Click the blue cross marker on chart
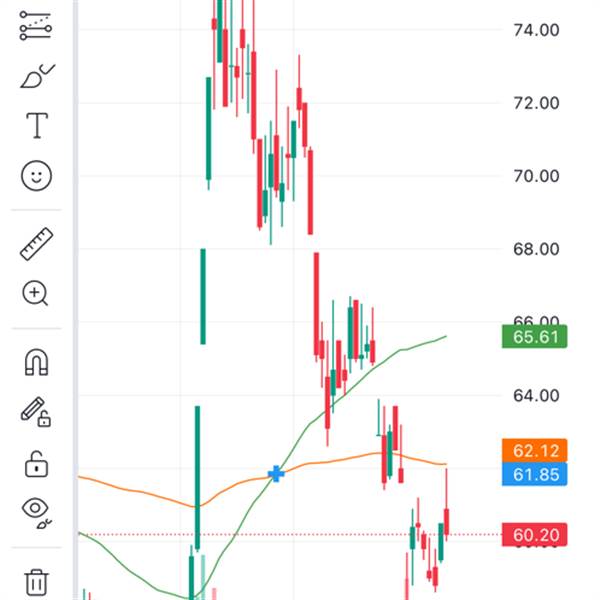The height and width of the screenshot is (600, 600). pyautogui.click(x=276, y=474)
